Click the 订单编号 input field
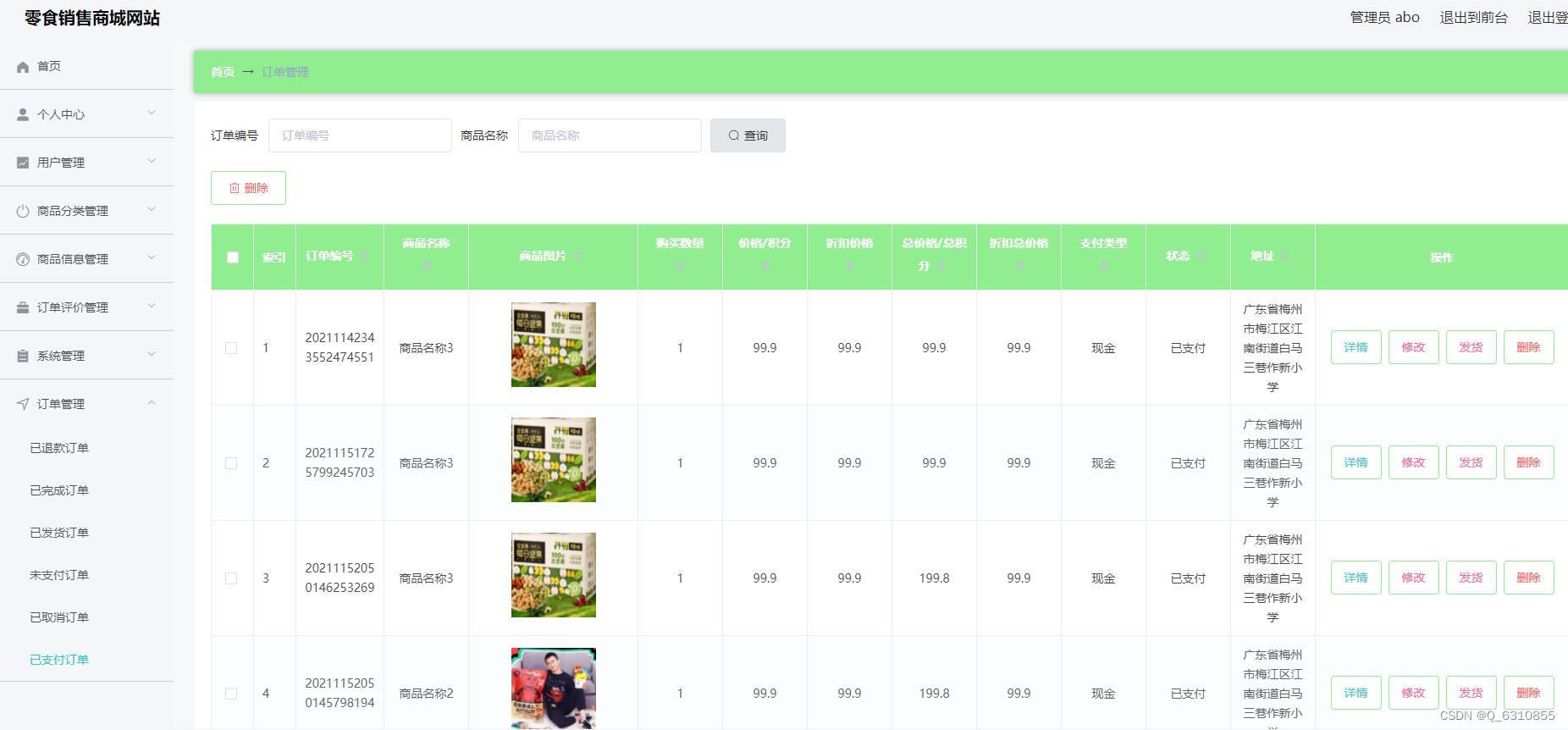The width and height of the screenshot is (1568, 730). tap(360, 135)
